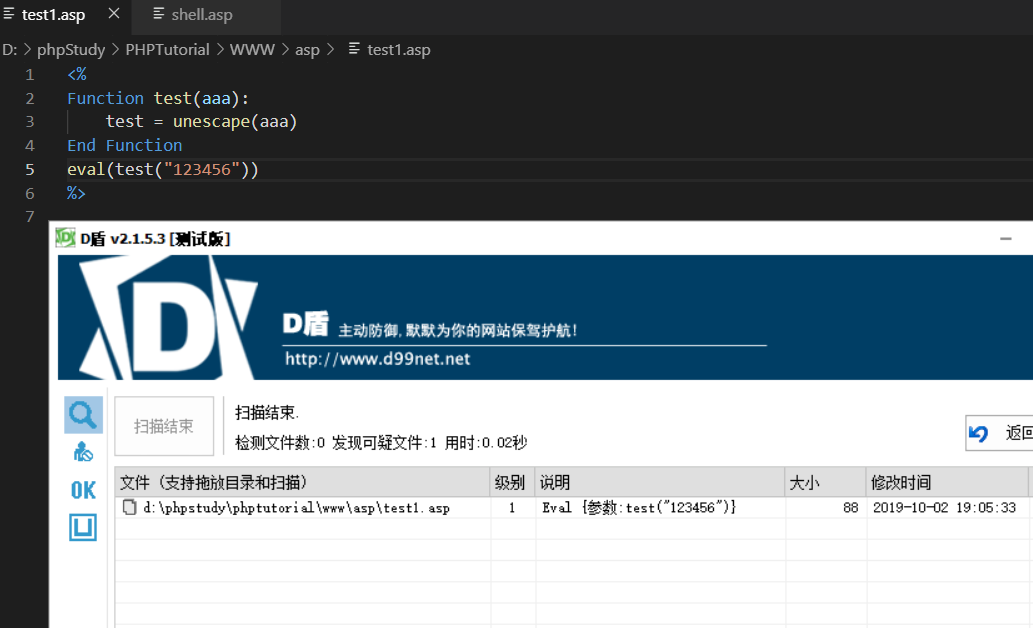1033x628 pixels.
Task: Click the unescape(aaa) code line
Action: tap(201, 122)
